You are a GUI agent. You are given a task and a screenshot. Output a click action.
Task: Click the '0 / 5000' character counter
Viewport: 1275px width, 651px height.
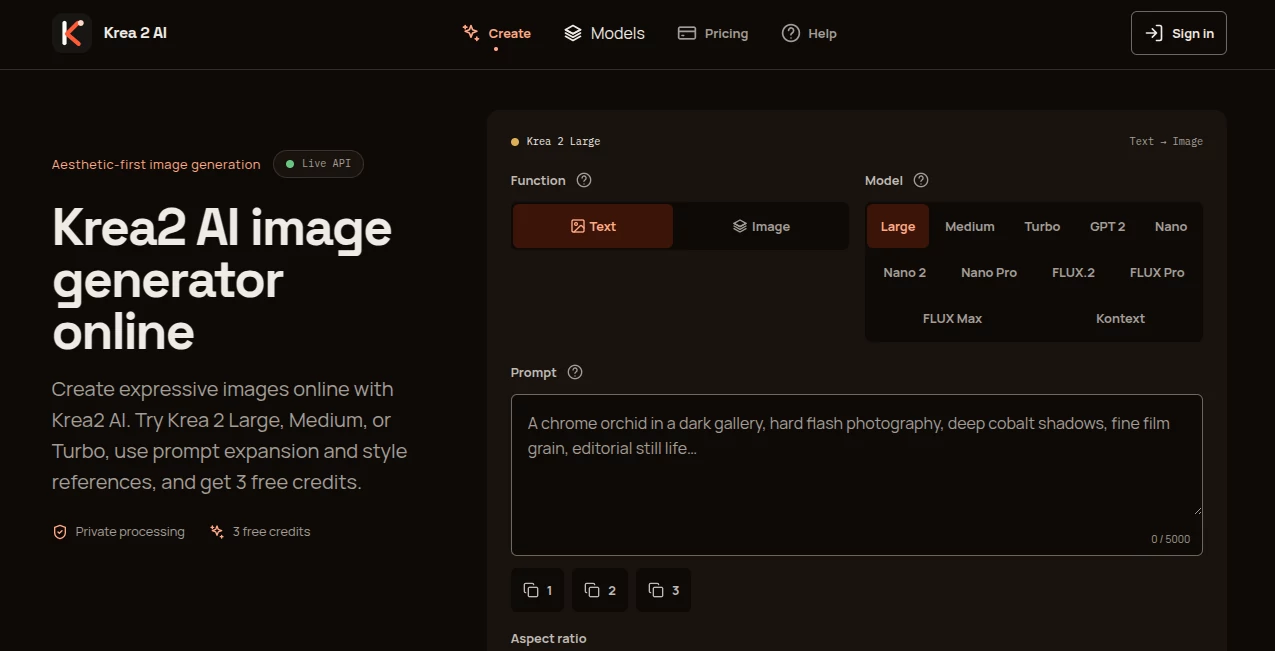1170,539
